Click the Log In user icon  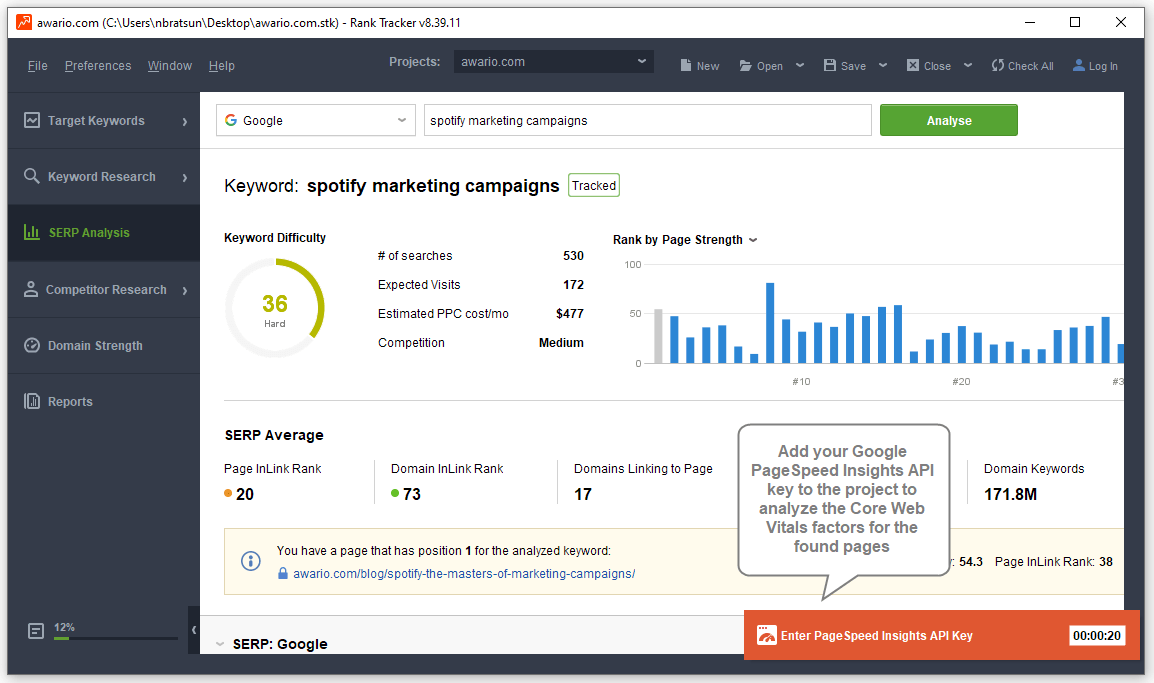[1079, 66]
